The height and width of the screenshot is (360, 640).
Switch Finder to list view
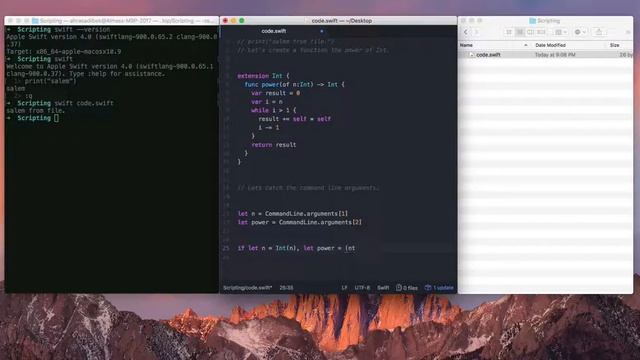point(520,32)
